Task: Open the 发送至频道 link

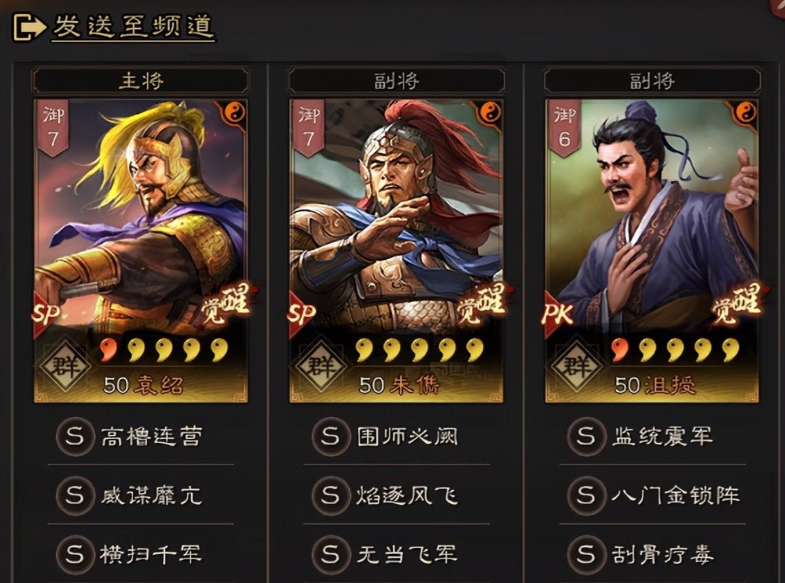Action: click(x=133, y=27)
